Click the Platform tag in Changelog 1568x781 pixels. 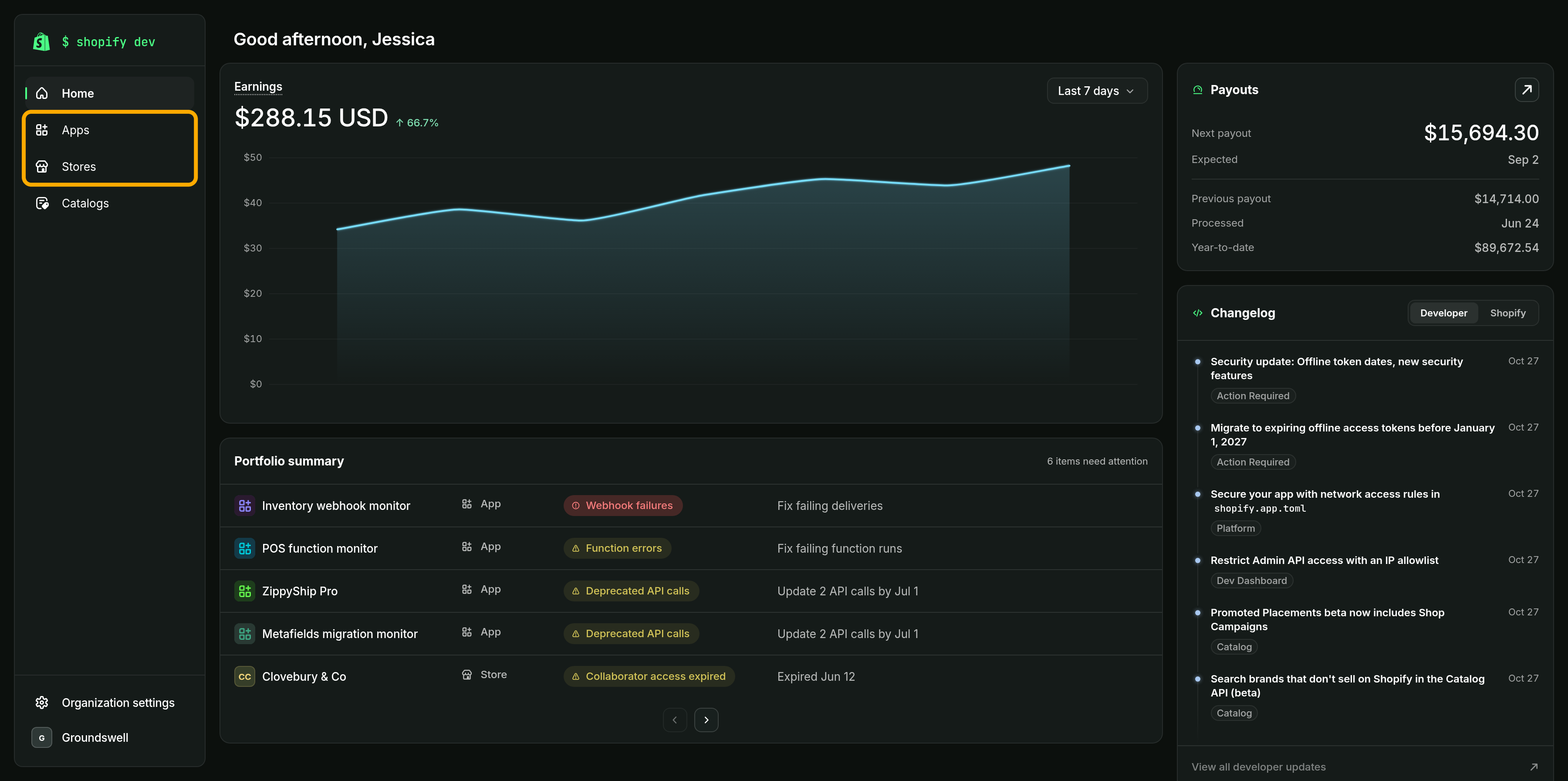(x=1235, y=528)
